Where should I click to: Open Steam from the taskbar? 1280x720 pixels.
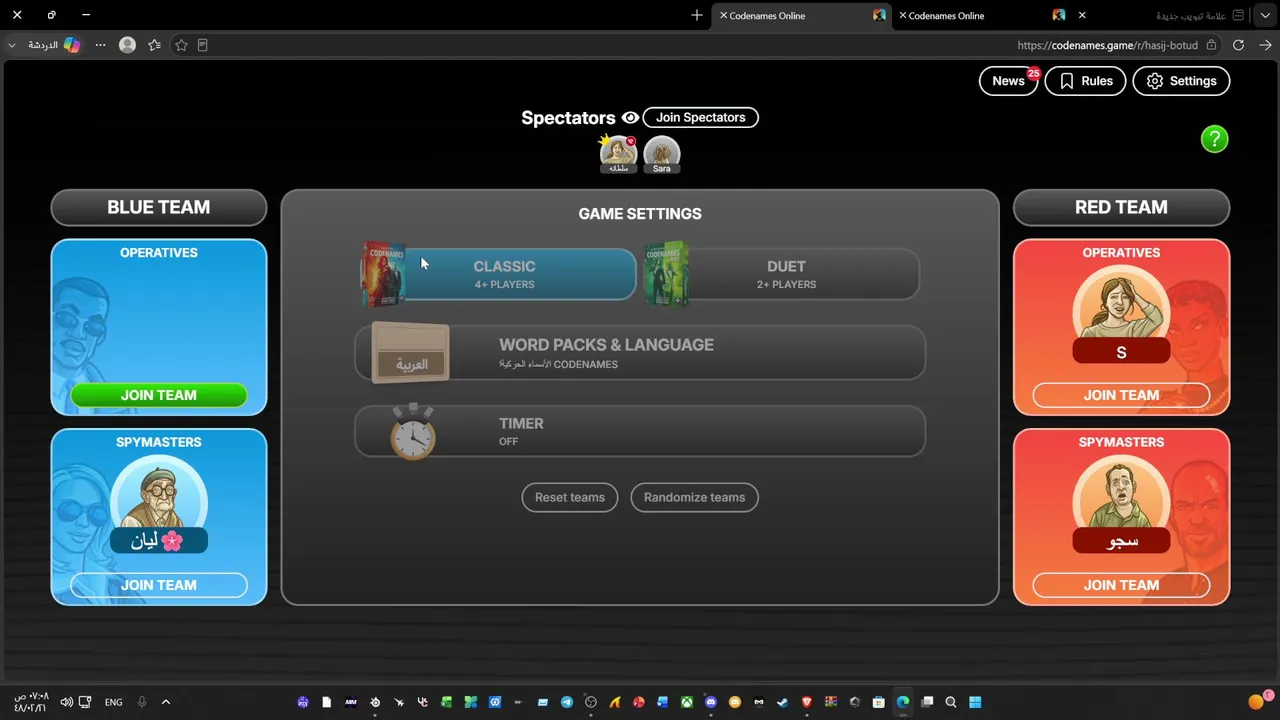[783, 702]
